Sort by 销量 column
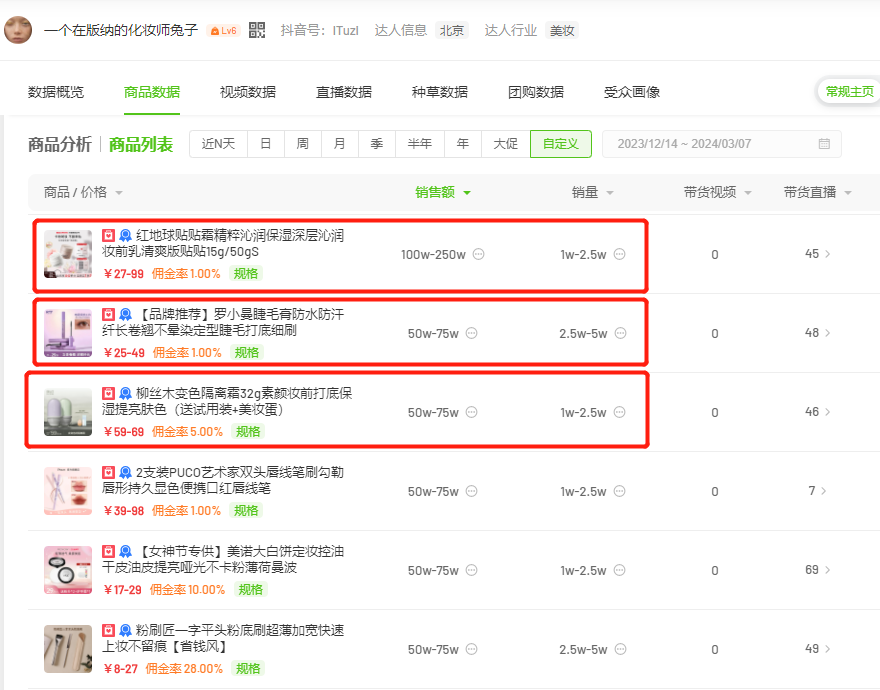The width and height of the screenshot is (880, 690). [592, 193]
